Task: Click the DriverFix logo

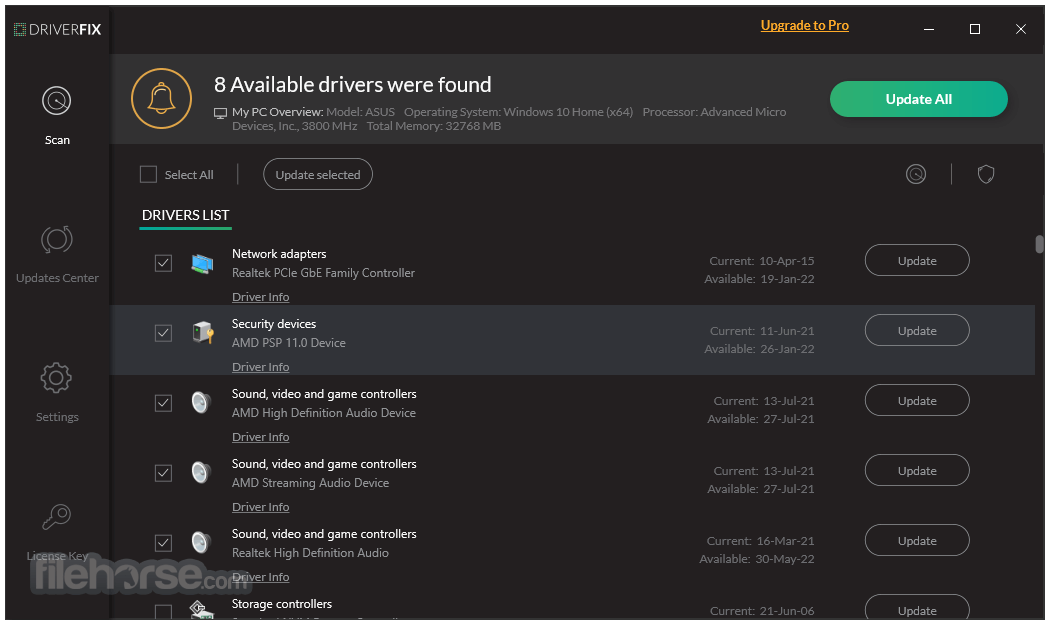Action: (x=58, y=29)
